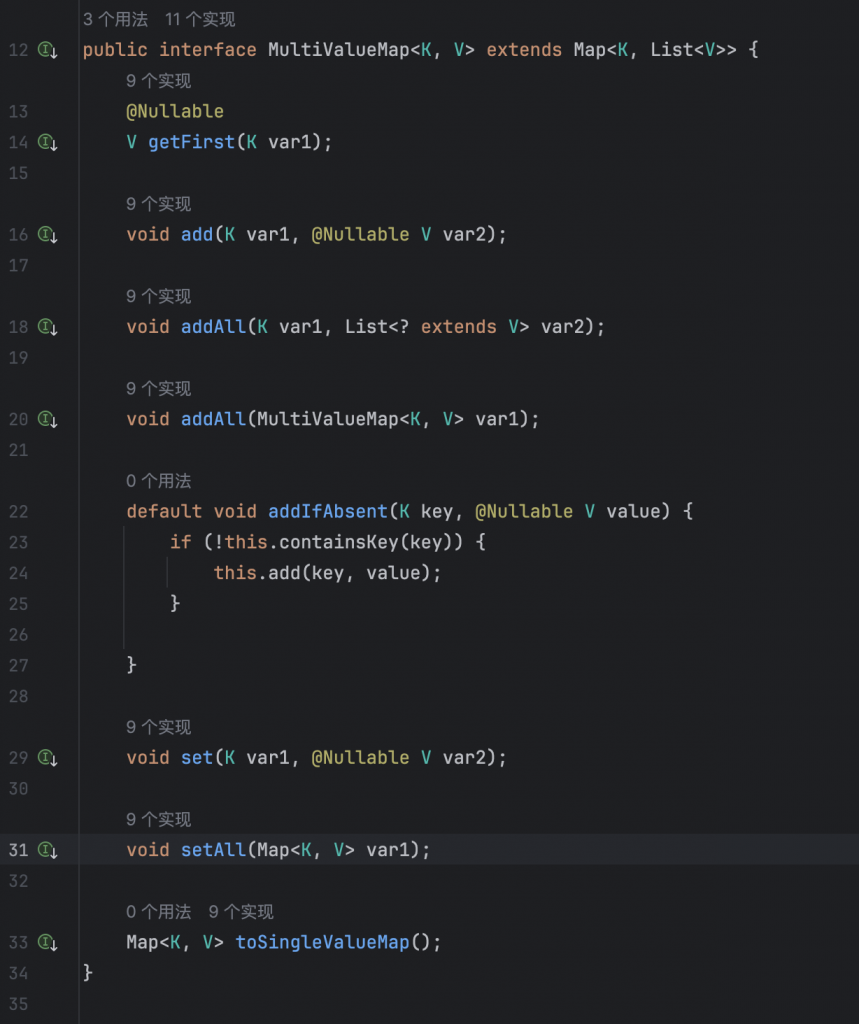Click gutter icon on highlighted setAll line
Image resolution: width=859 pixels, height=1024 pixels.
(47, 850)
